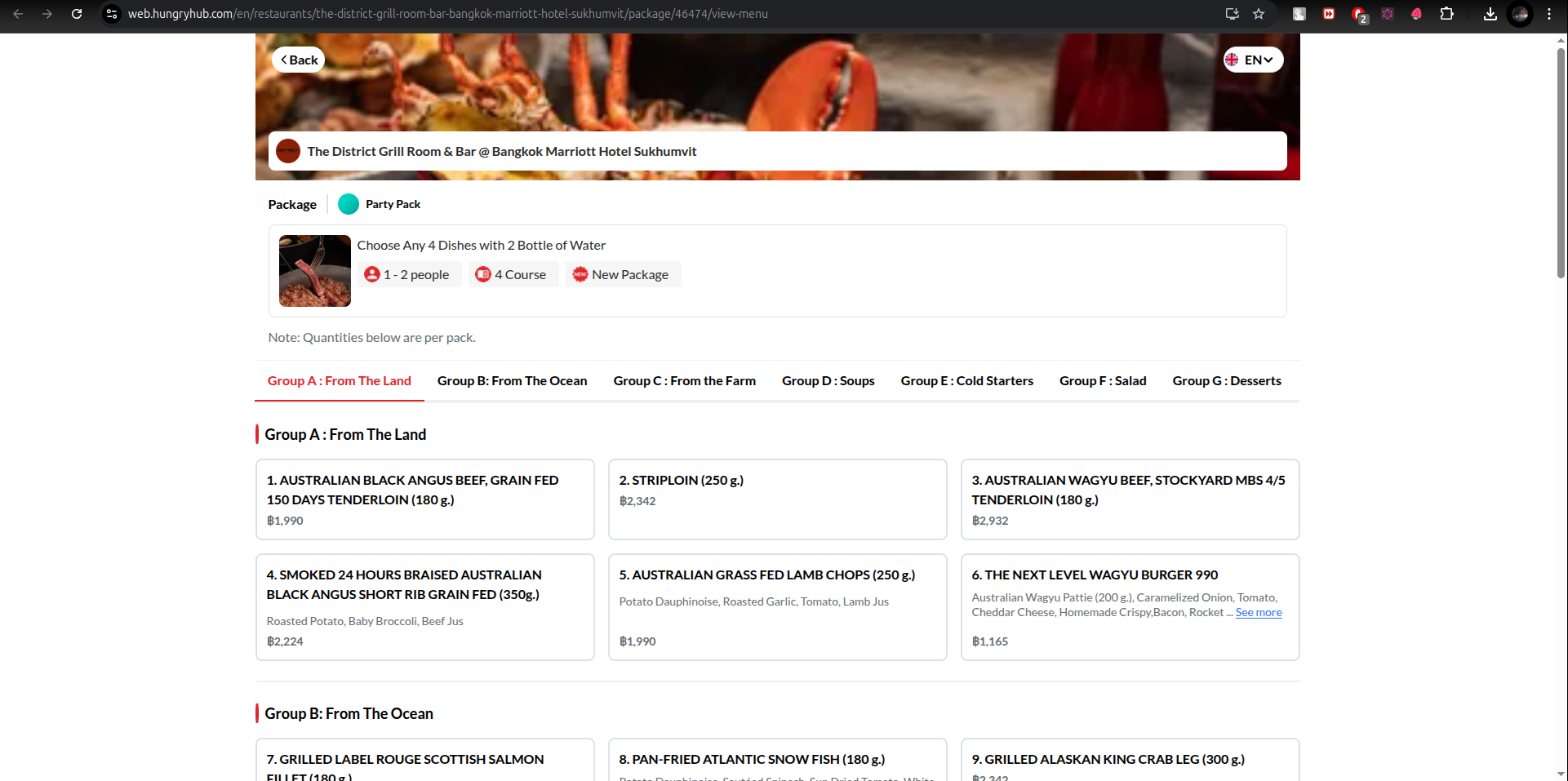The height and width of the screenshot is (781, 1568).
Task: Select the STRIPLOIN (250 g.) dish card
Action: (x=777, y=499)
